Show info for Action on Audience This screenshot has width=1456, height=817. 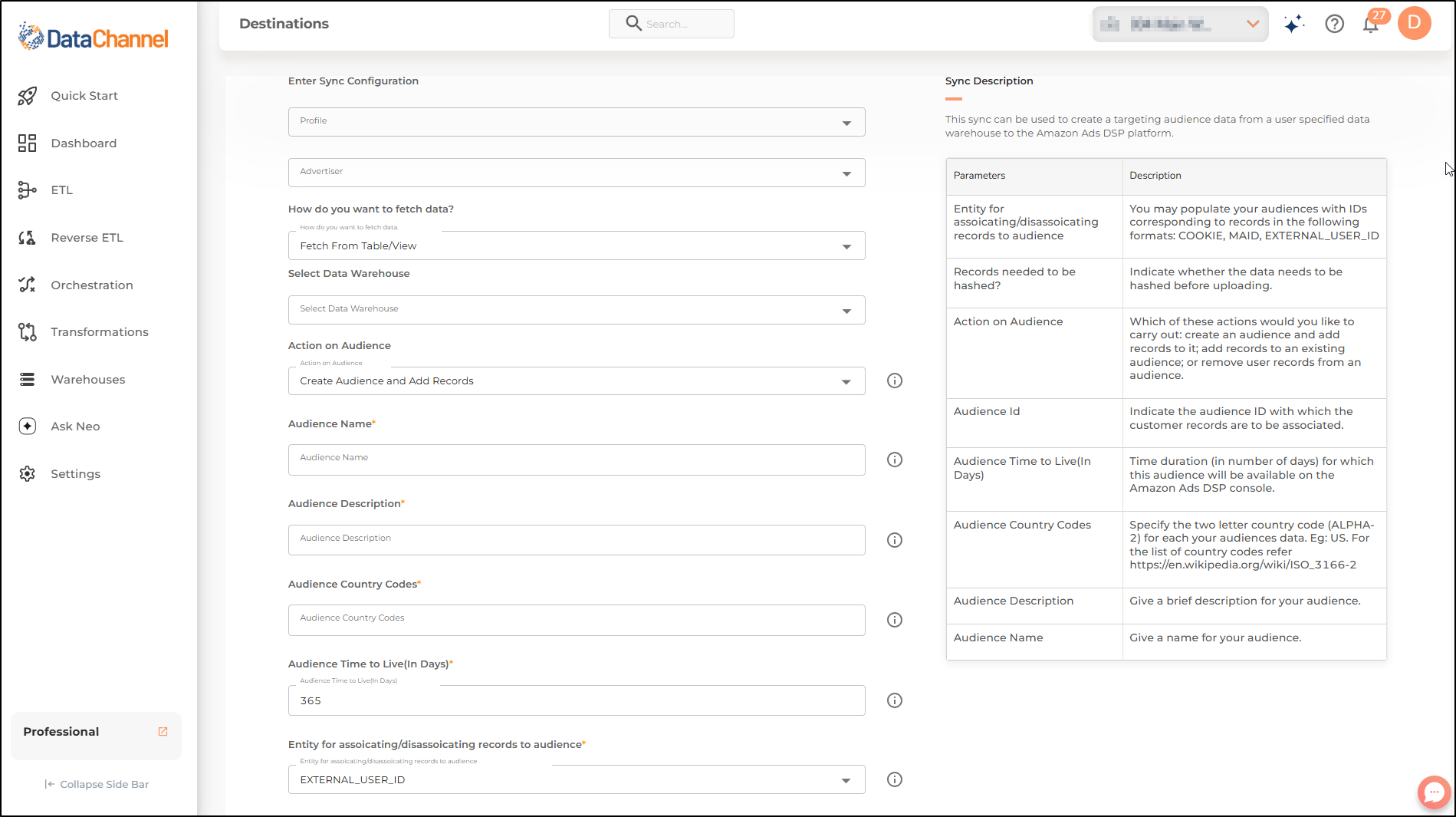[895, 380]
